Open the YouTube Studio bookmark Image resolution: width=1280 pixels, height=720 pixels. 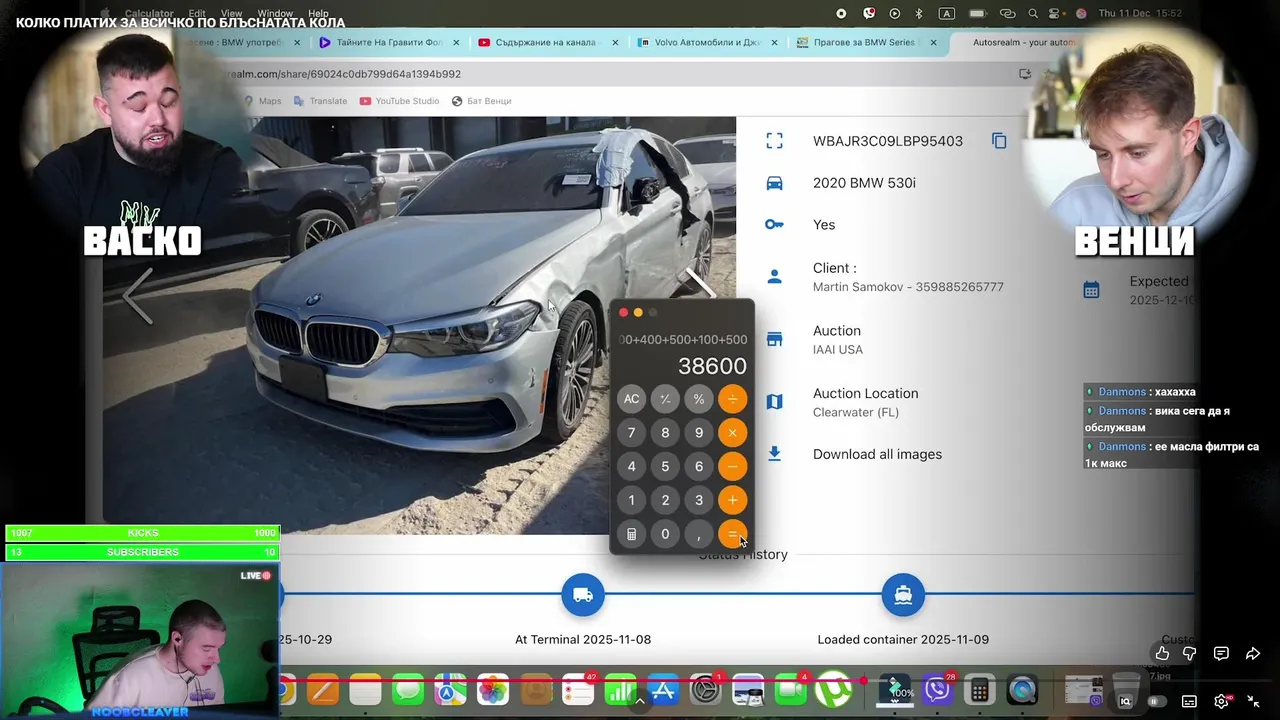399,101
